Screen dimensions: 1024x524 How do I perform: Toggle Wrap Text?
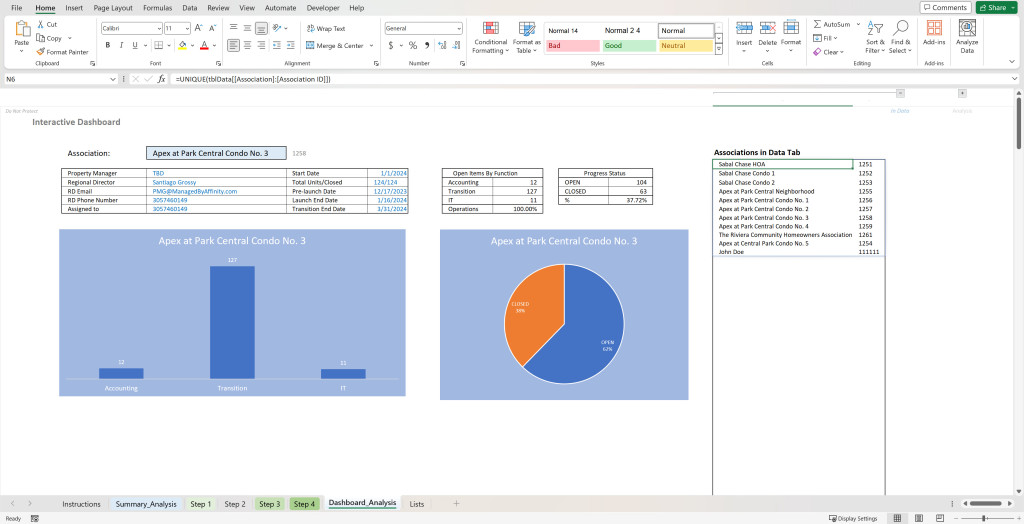pyautogui.click(x=326, y=28)
